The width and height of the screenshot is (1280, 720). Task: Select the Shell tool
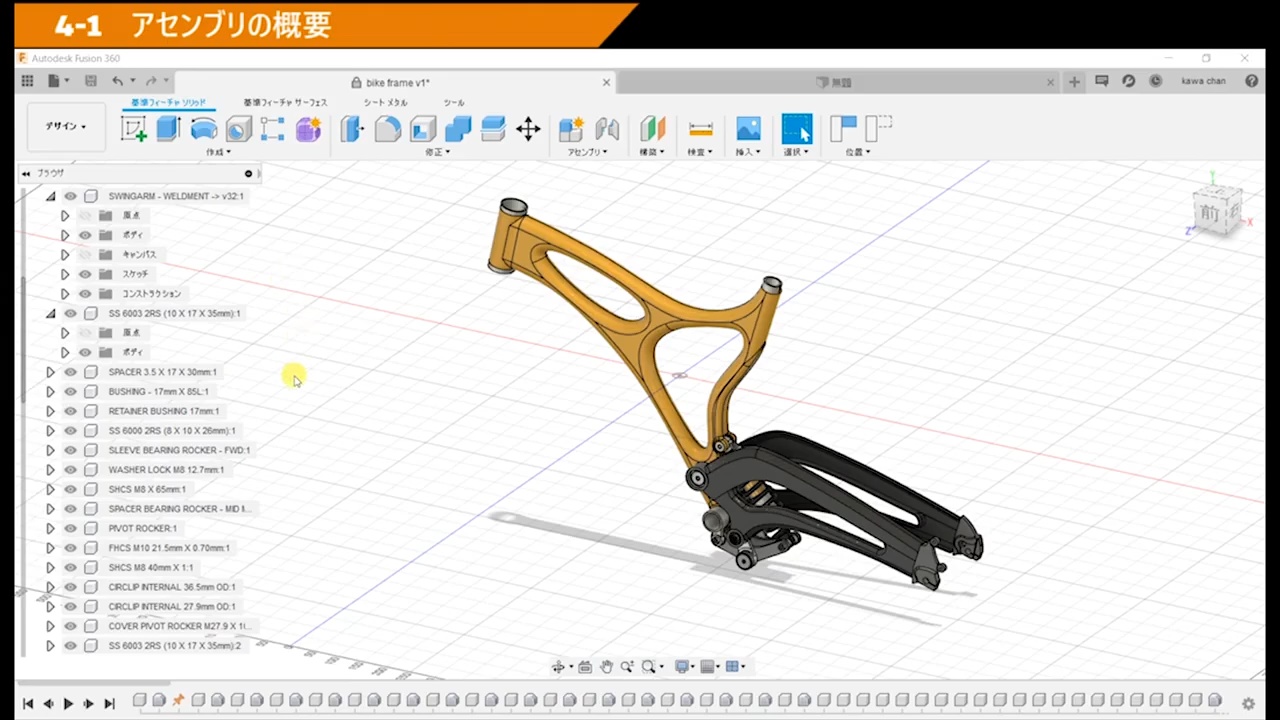(x=423, y=129)
